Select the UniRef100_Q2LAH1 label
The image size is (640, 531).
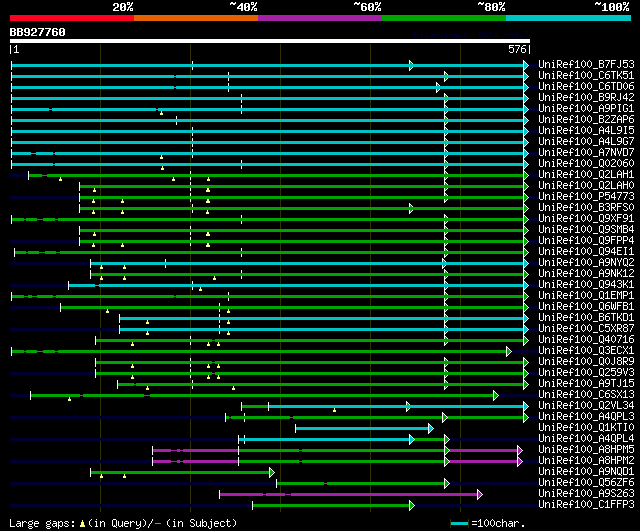pos(586,175)
